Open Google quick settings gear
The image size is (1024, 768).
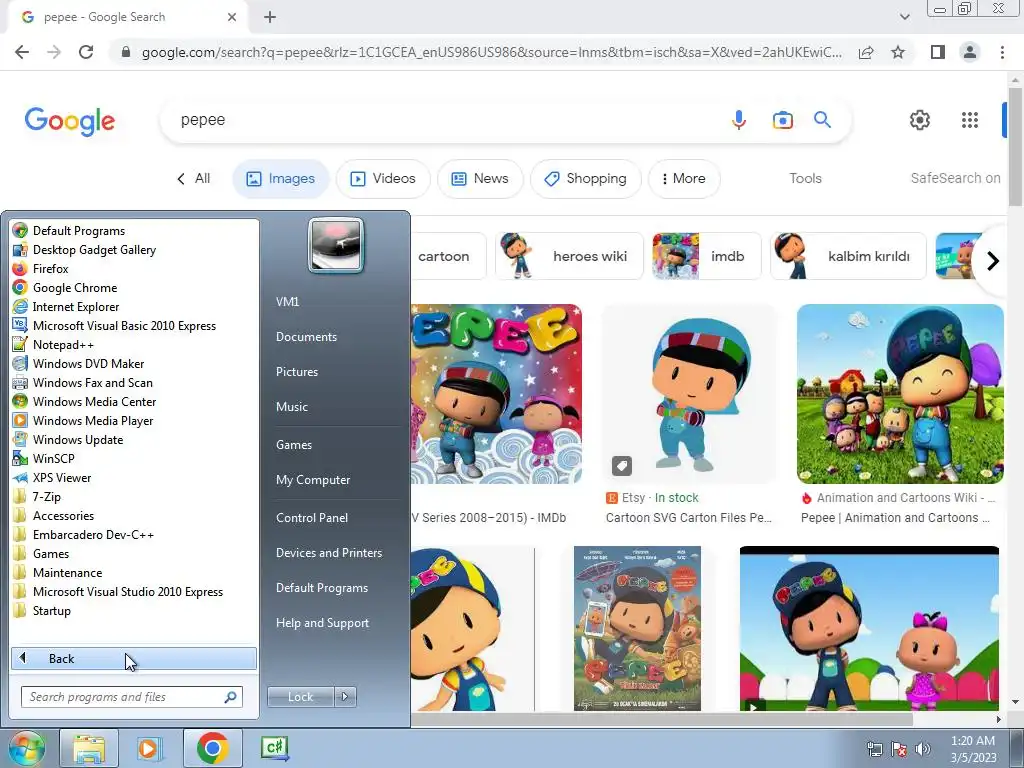click(920, 120)
